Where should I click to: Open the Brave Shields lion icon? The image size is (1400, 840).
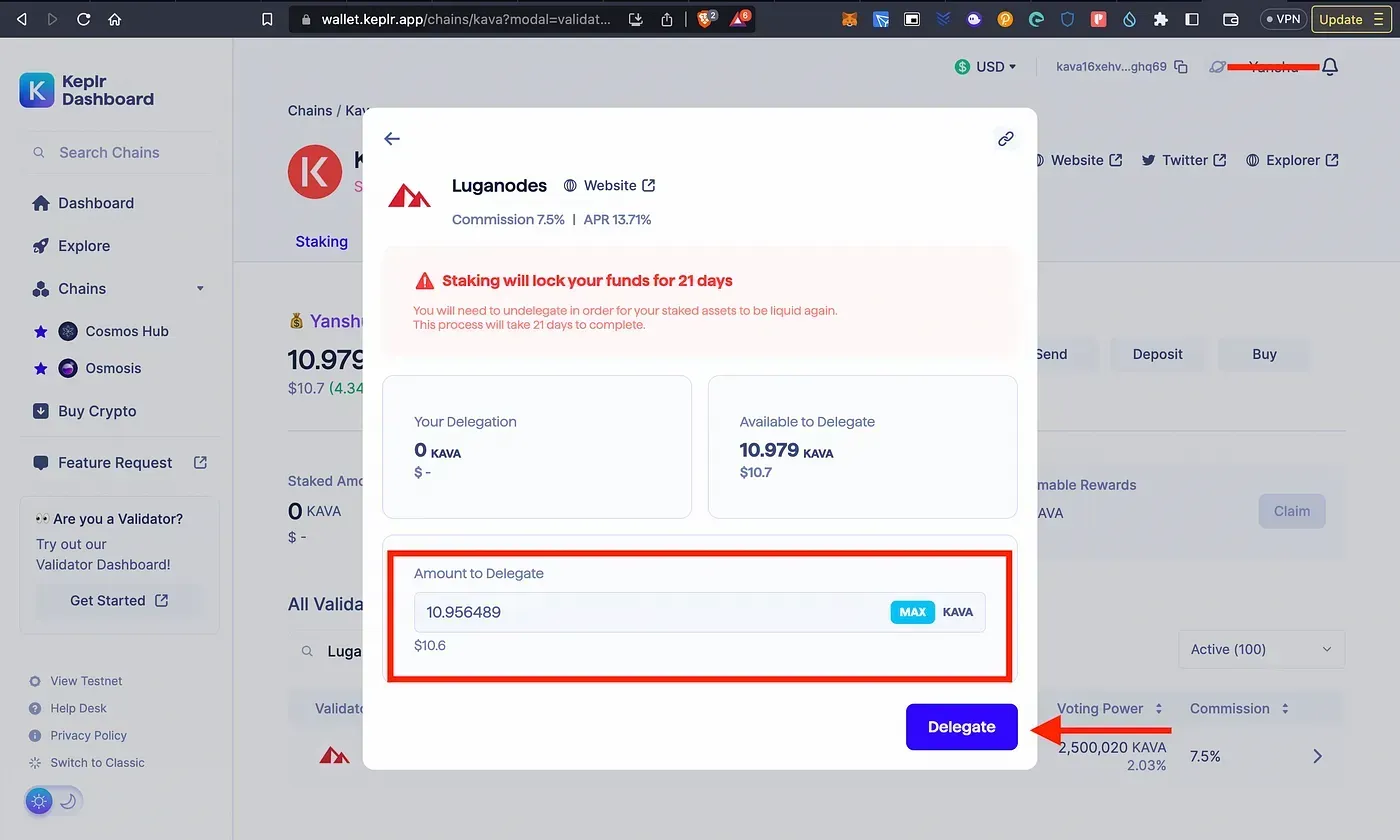pos(706,19)
